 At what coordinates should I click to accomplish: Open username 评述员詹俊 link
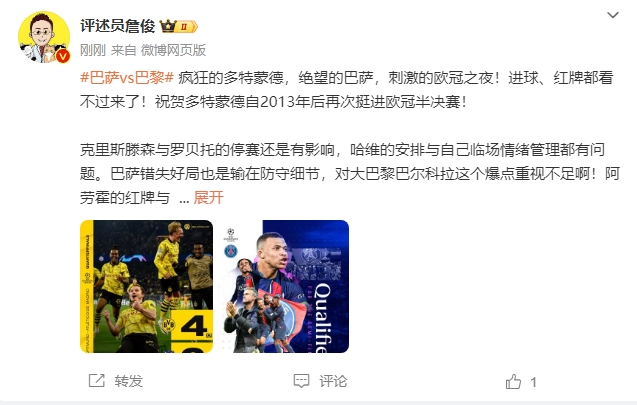[x=117, y=26]
